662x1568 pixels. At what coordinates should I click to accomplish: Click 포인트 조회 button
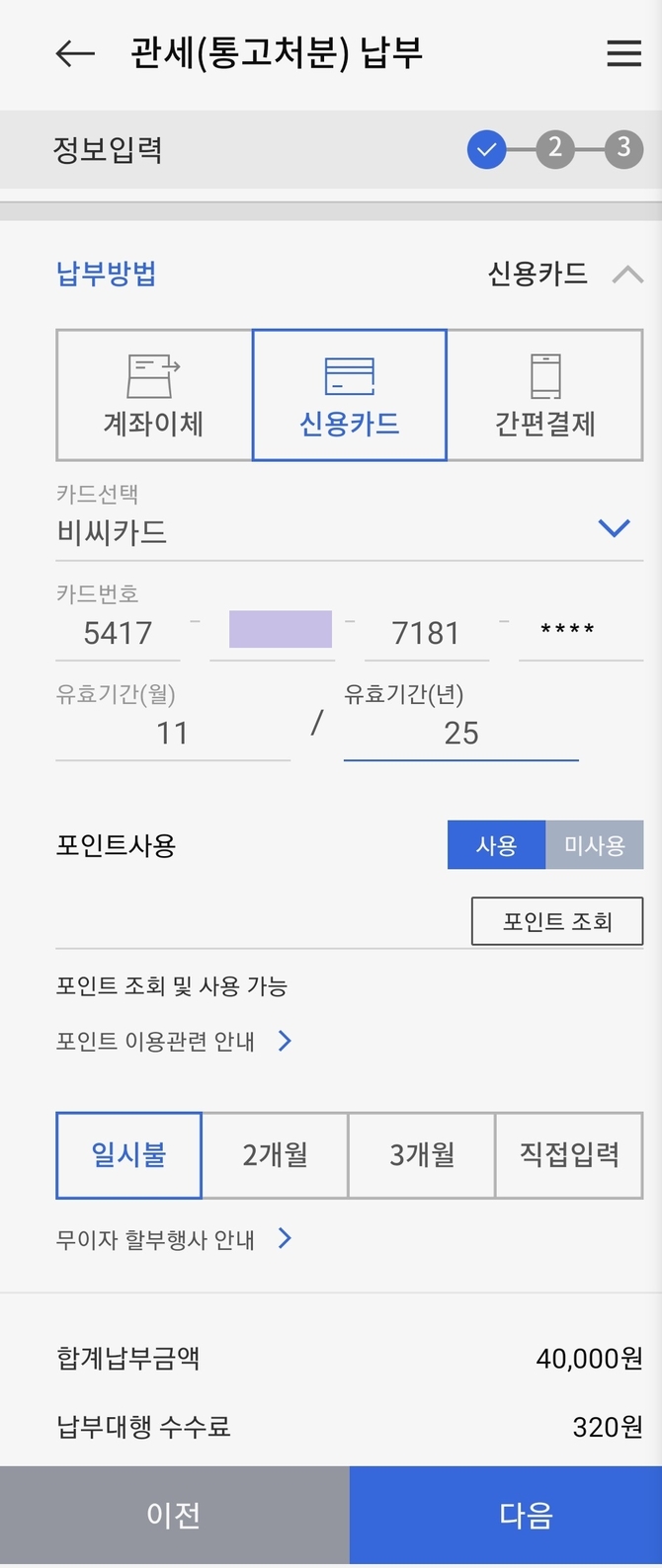(557, 921)
